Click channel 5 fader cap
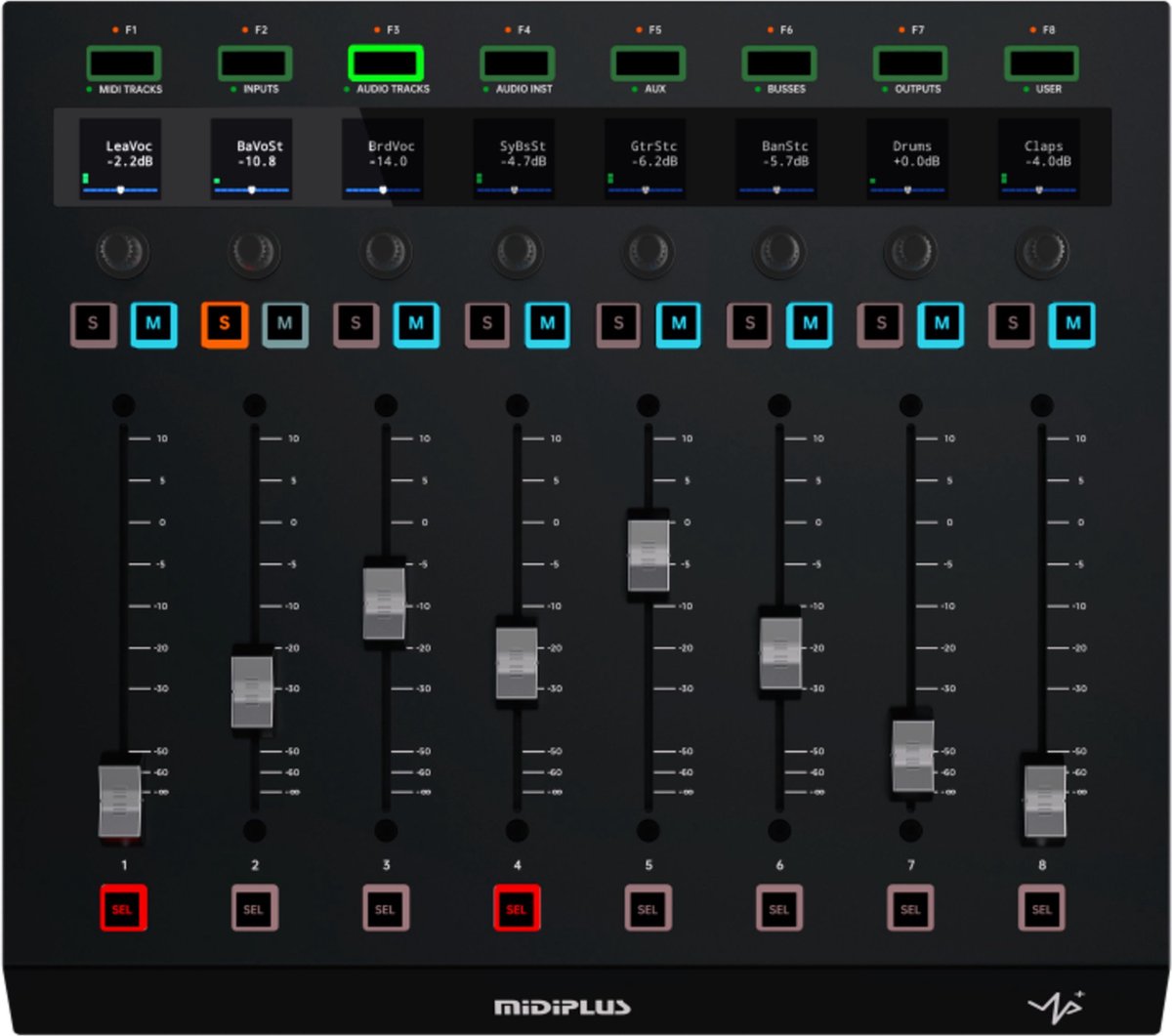The height and width of the screenshot is (1036, 1172). pyautogui.click(x=649, y=554)
